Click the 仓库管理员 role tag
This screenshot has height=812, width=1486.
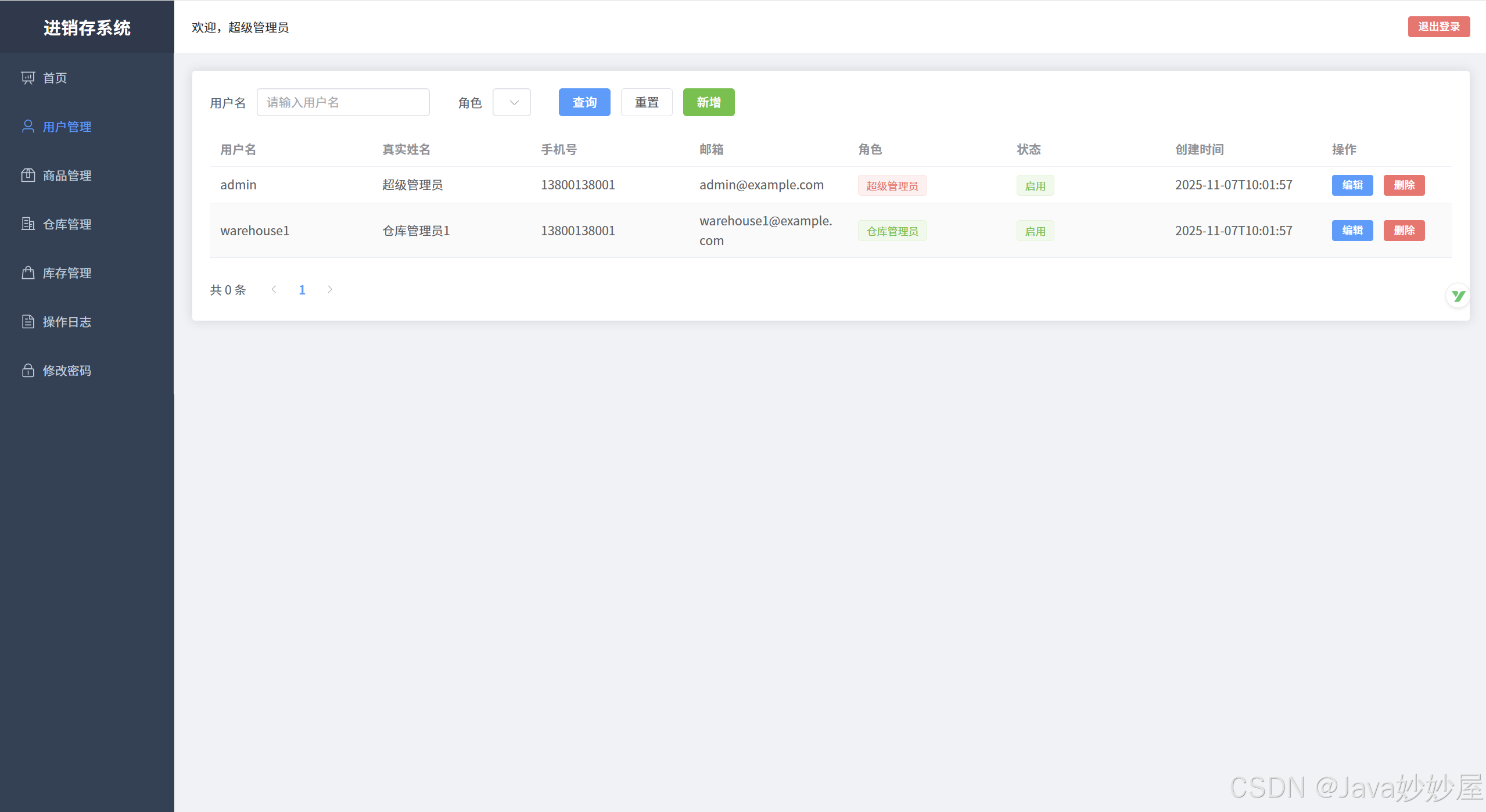pyautogui.click(x=892, y=231)
